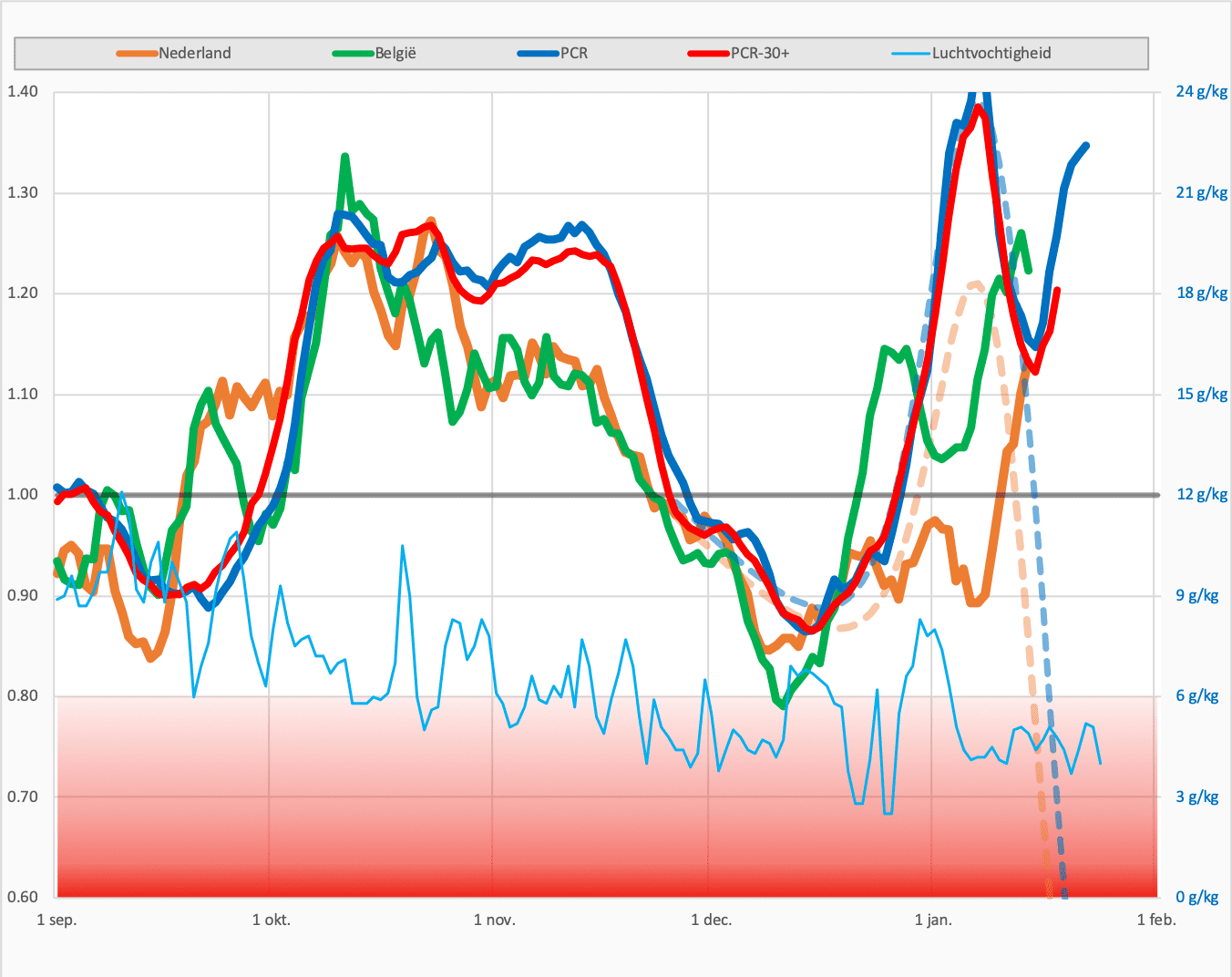Click the 24 g/kg right axis label
Screen dimensions: 1232x977
coord(1202,91)
